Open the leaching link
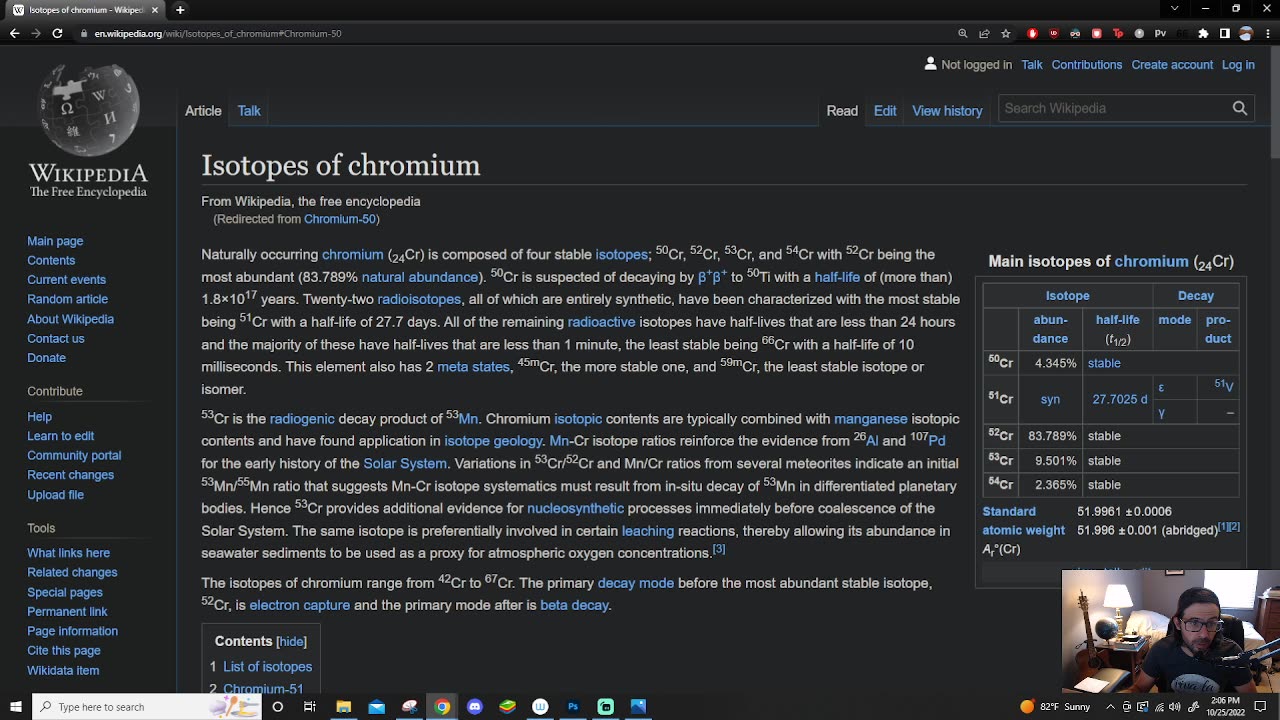This screenshot has height=720, width=1280. point(648,531)
